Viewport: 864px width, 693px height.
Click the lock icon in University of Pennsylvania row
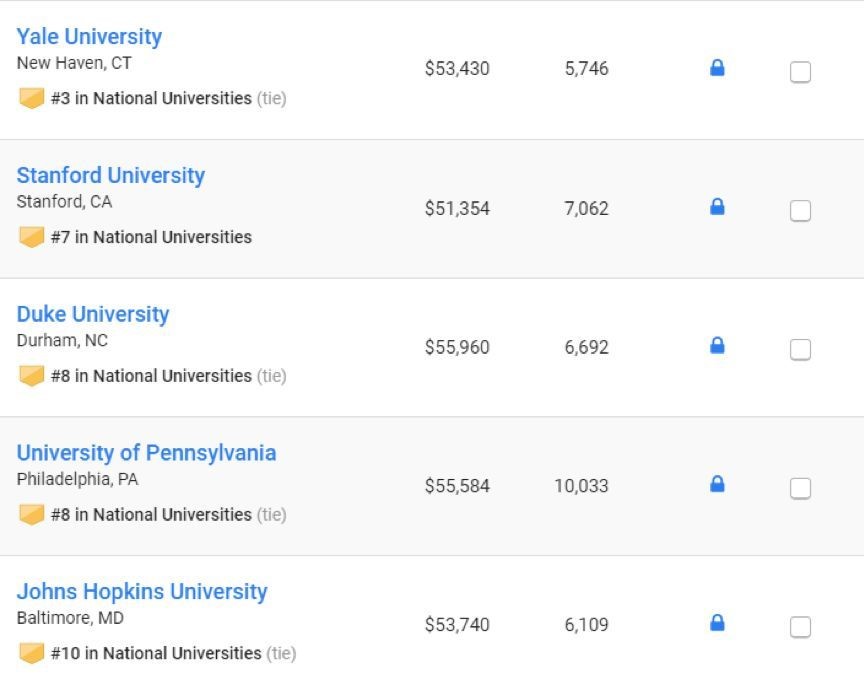click(717, 484)
